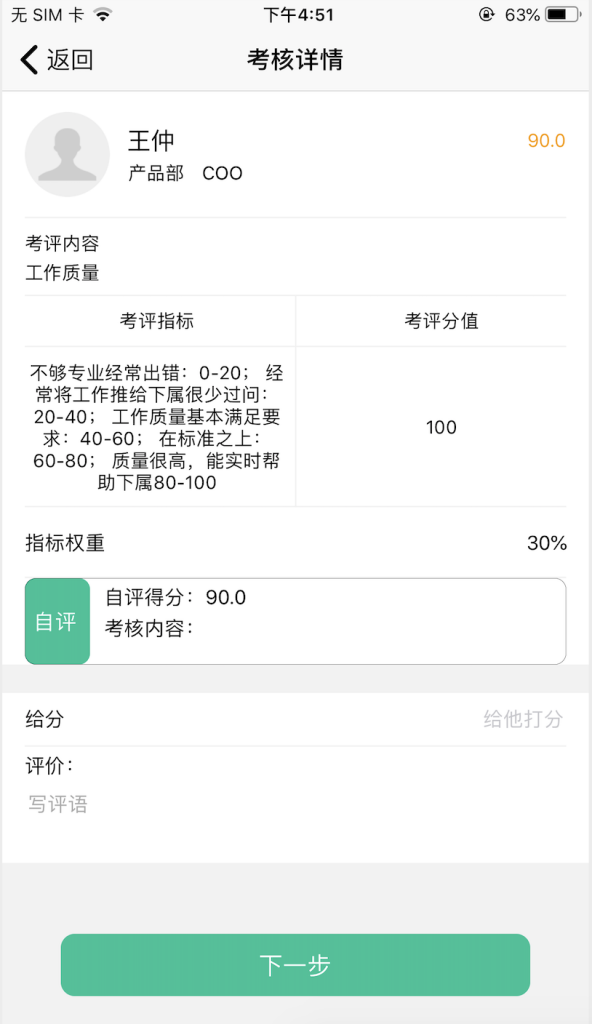Viewport: 592px width, 1024px height.
Task: Tap the WiFi signal status icon
Action: click(103, 14)
